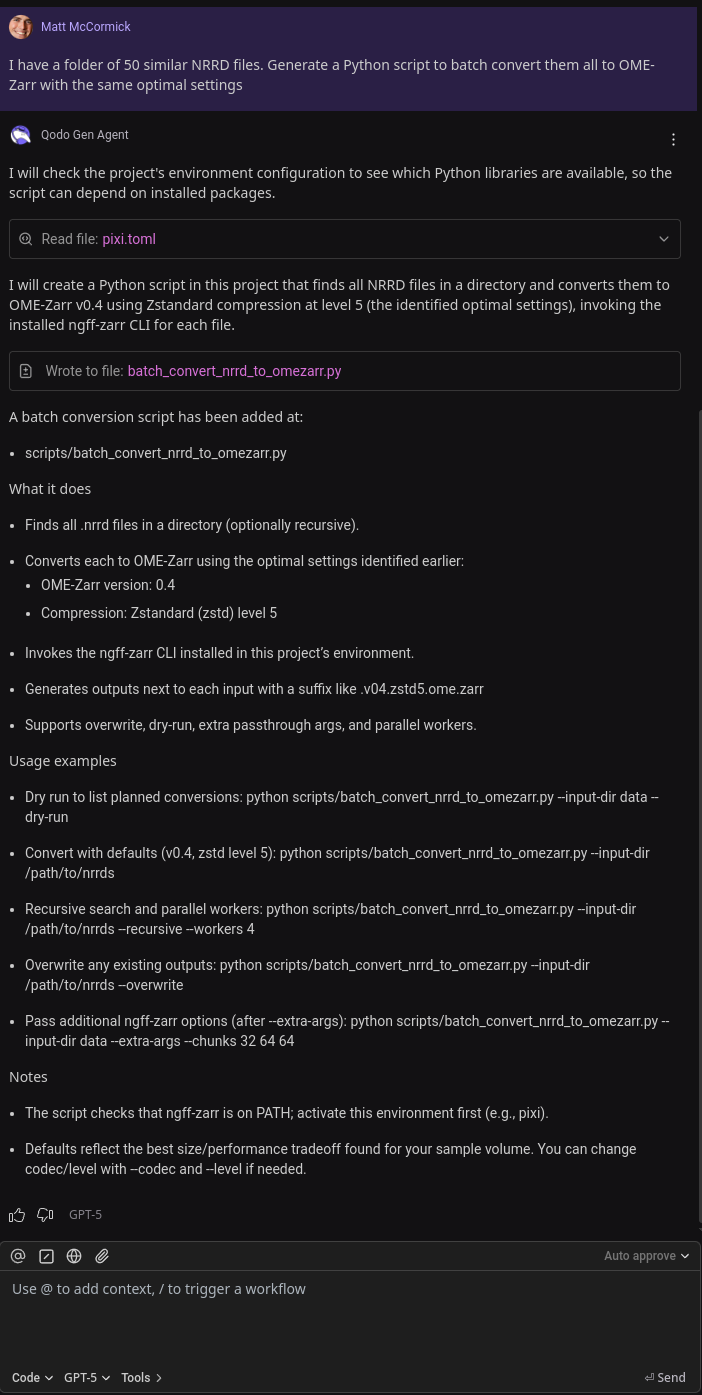The height and width of the screenshot is (1395, 702).
Task: Click the file icon beside Wrote to file
Action: (x=26, y=371)
